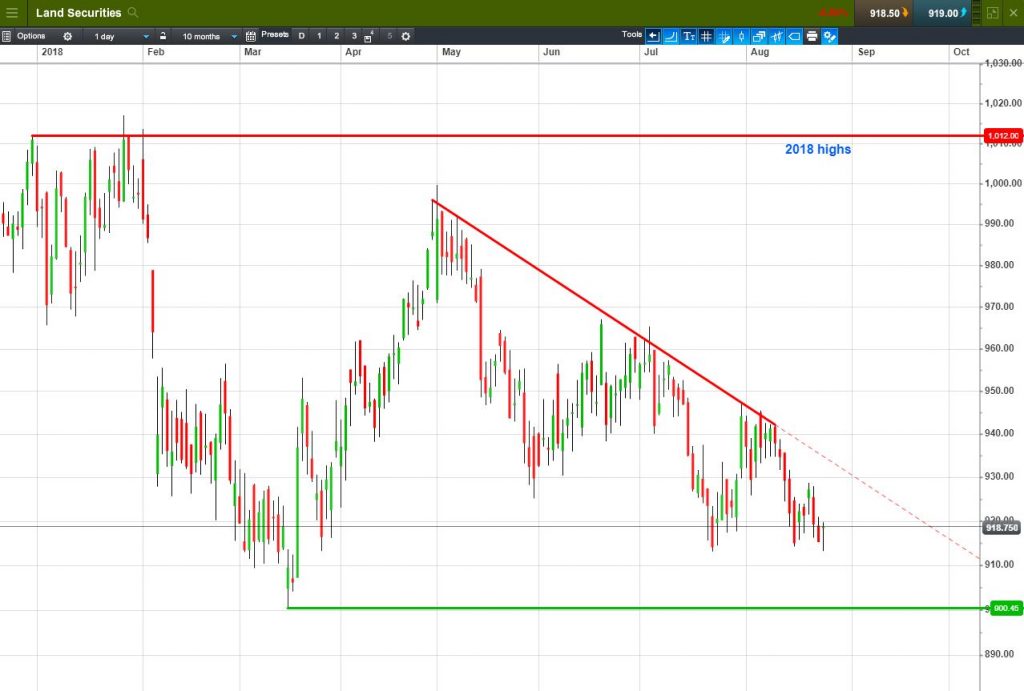Screen dimensions: 1024x691
Task: Click the search icon beside Land Securities
Action: pyautogui.click(x=133, y=12)
